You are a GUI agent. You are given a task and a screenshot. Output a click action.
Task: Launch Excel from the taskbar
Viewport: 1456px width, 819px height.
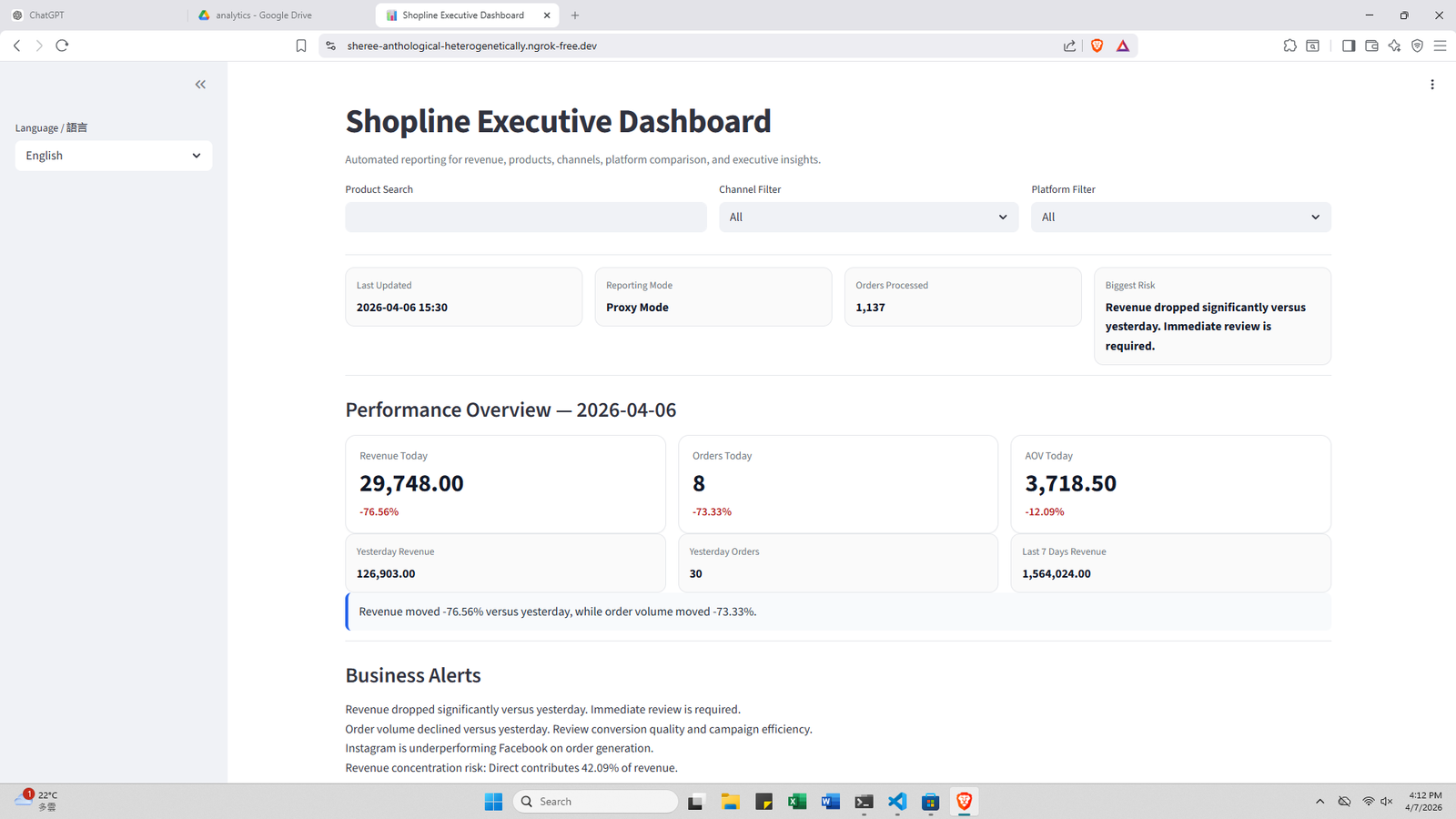click(x=797, y=802)
